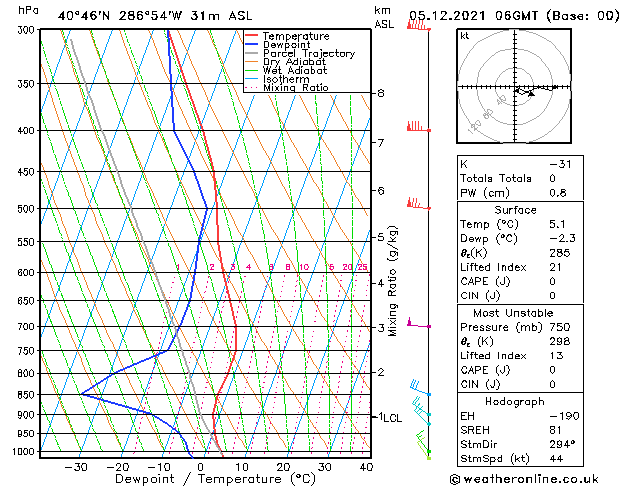Click the LCL marker label
629x486 pixels.
click(x=392, y=418)
